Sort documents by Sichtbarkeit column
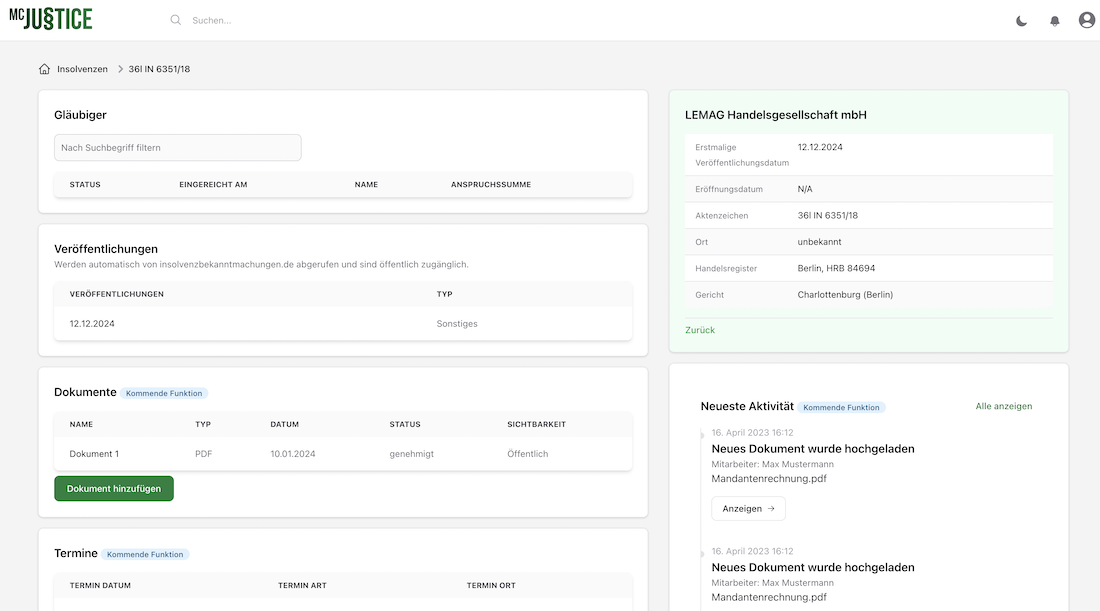 point(536,425)
